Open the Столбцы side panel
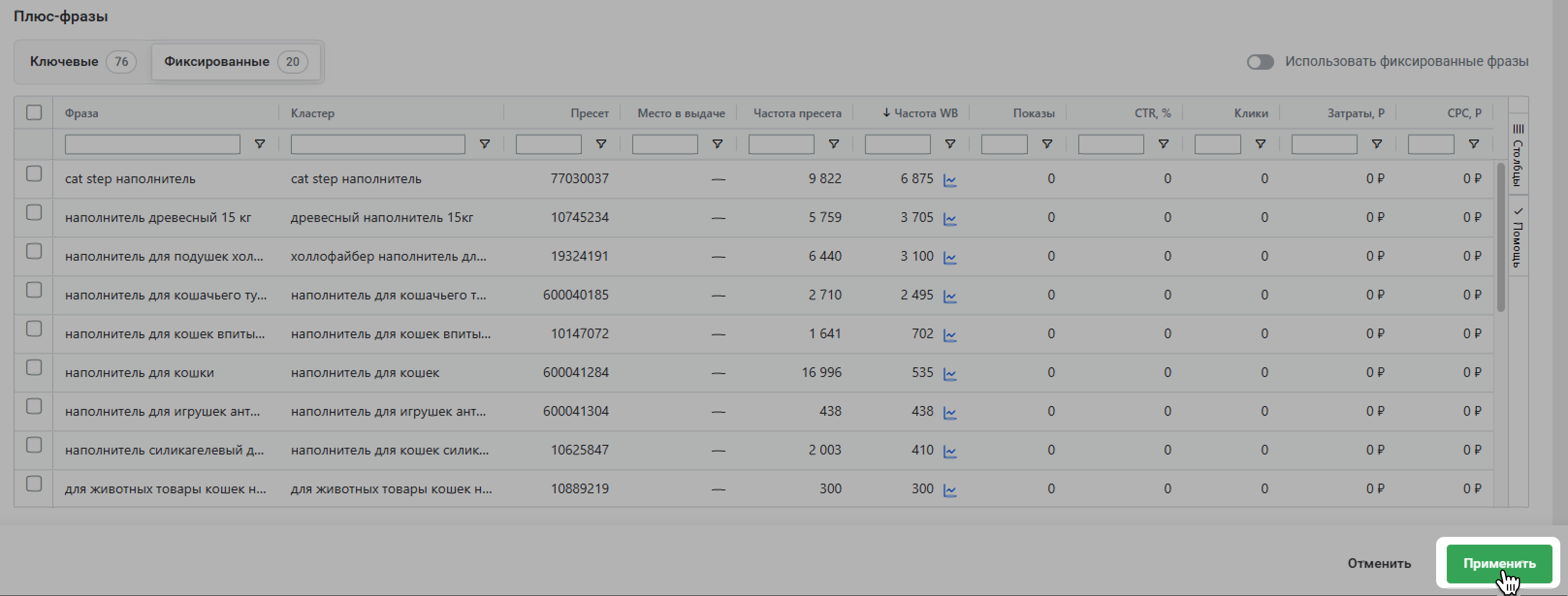 [1518, 155]
